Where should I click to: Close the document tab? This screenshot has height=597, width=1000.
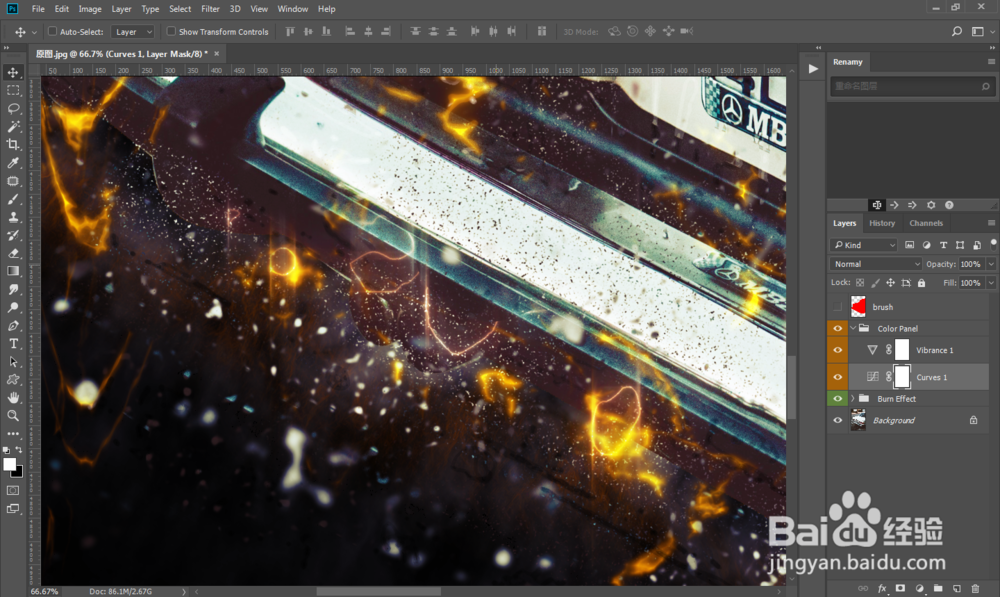pyautogui.click(x=217, y=54)
